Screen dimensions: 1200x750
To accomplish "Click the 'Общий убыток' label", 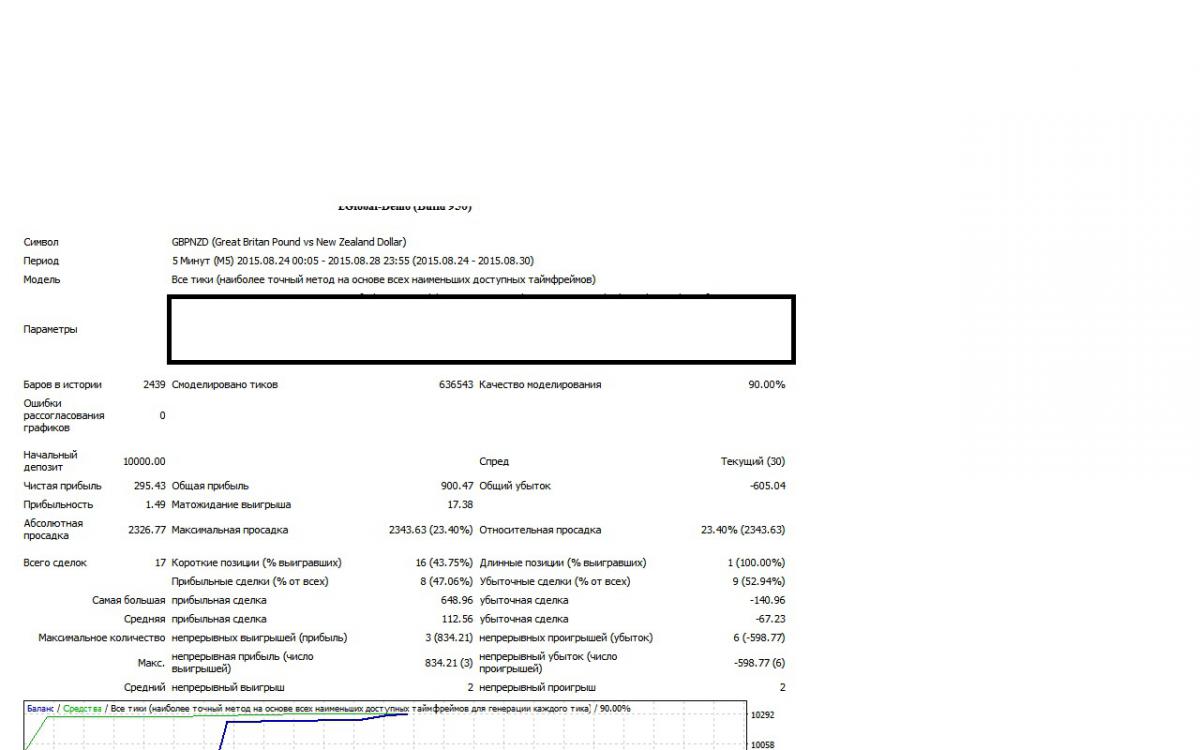I will click(515, 486).
